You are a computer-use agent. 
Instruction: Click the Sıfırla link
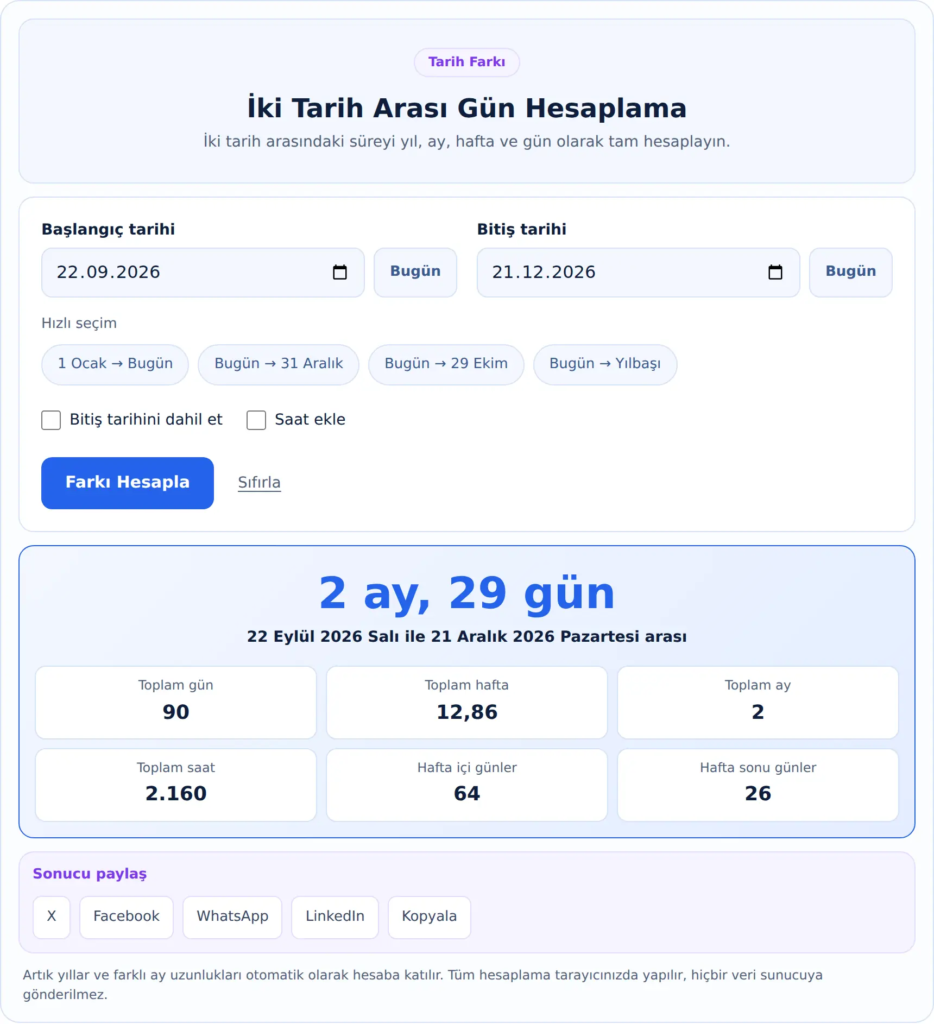point(259,483)
